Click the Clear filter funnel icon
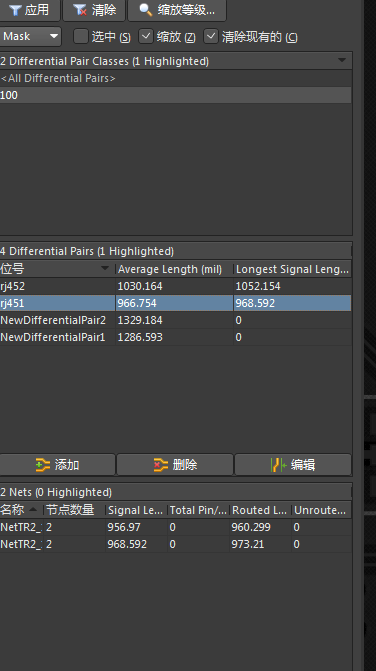 (80, 10)
